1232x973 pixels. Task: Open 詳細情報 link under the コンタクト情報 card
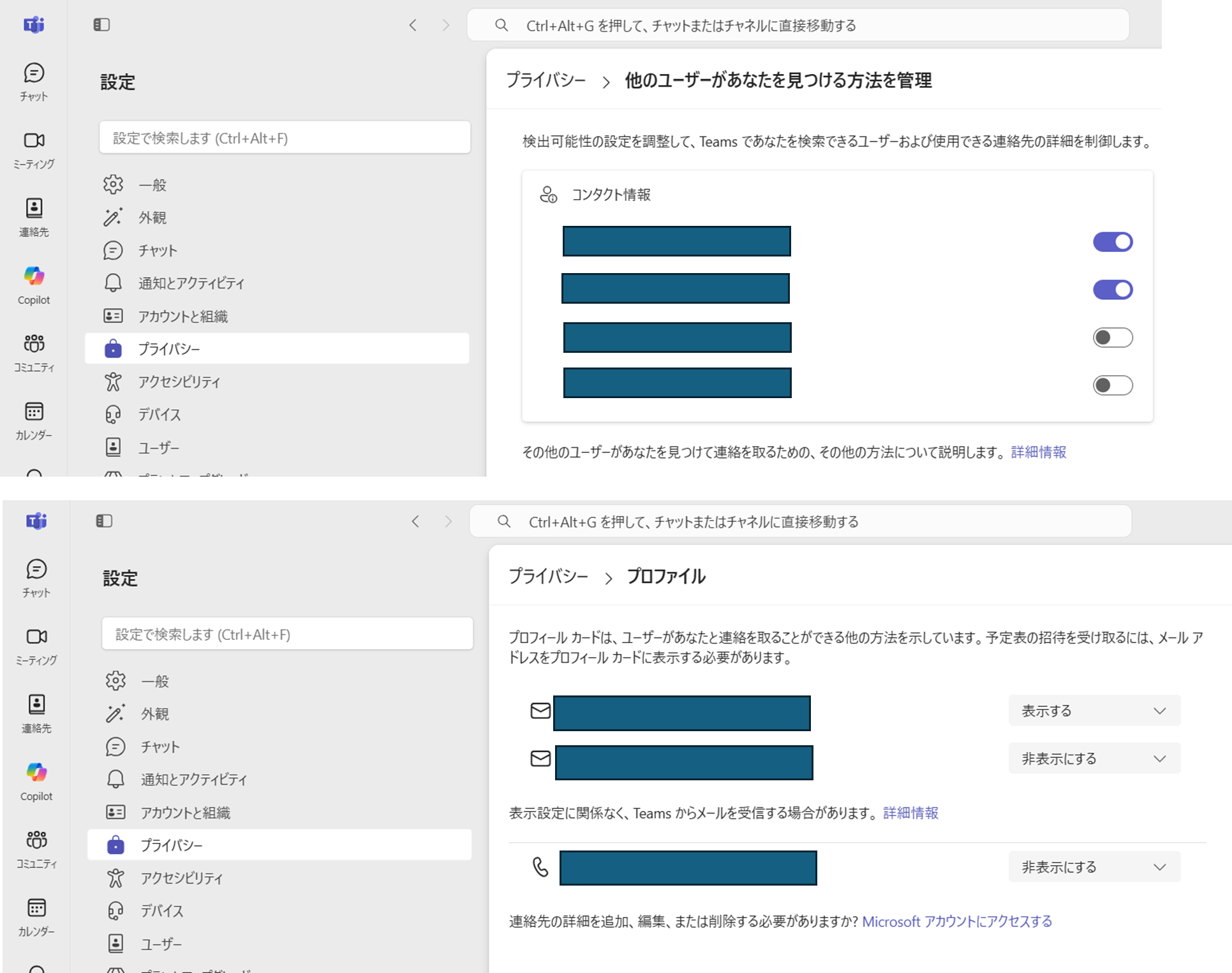click(x=1039, y=452)
